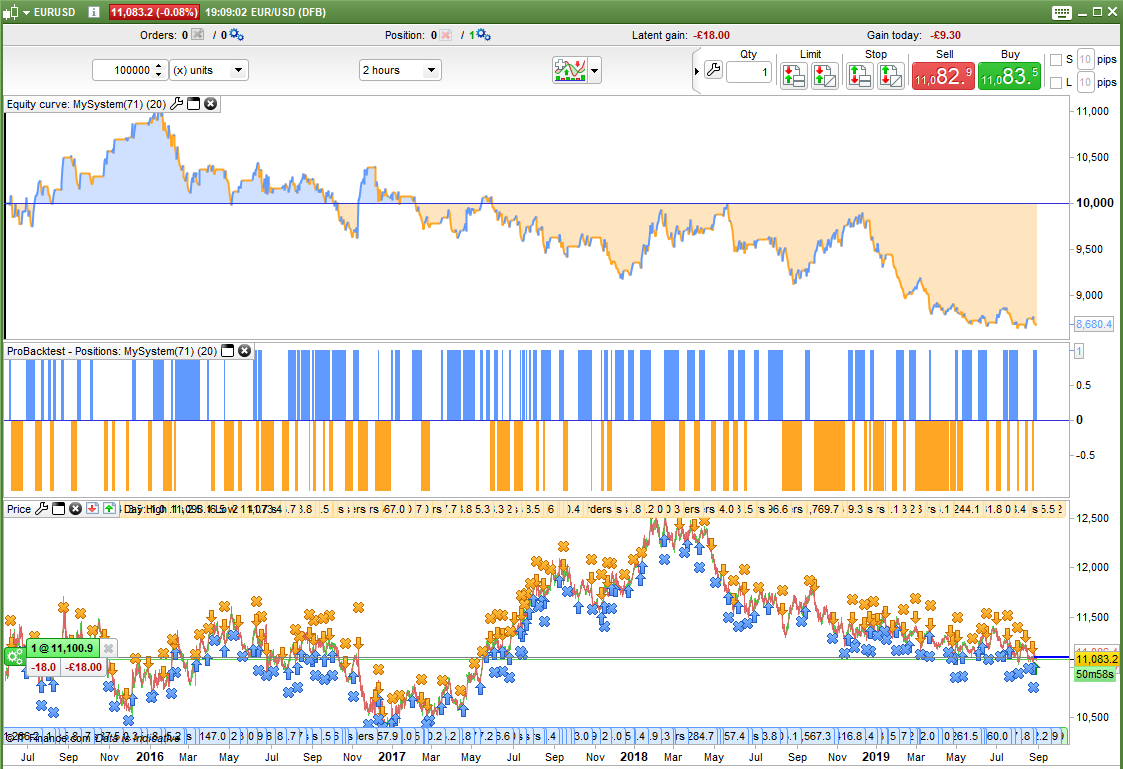Enable the L pips checkbox

1056,83
